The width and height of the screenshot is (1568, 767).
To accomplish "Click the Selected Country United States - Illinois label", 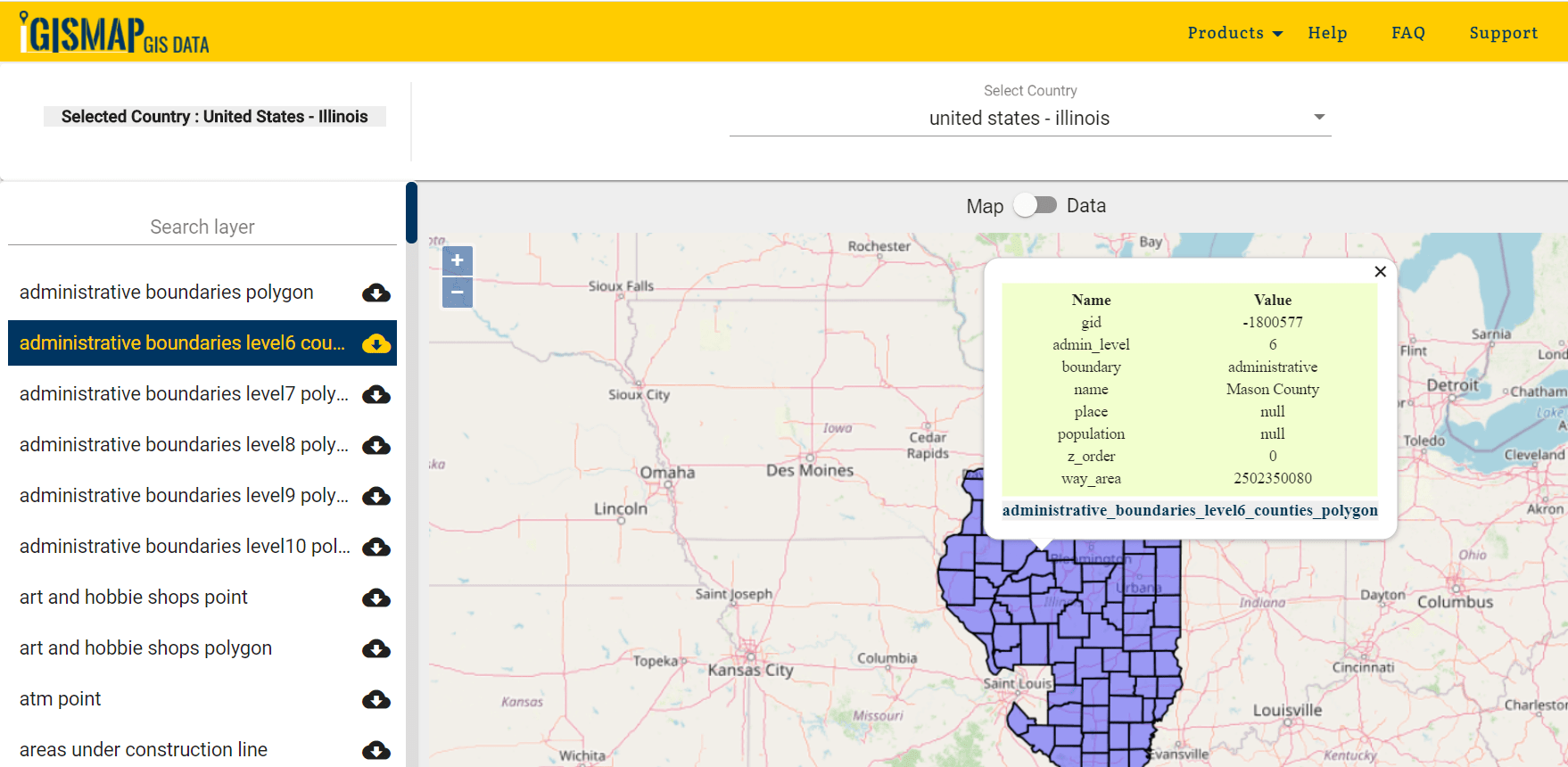I will pyautogui.click(x=214, y=117).
